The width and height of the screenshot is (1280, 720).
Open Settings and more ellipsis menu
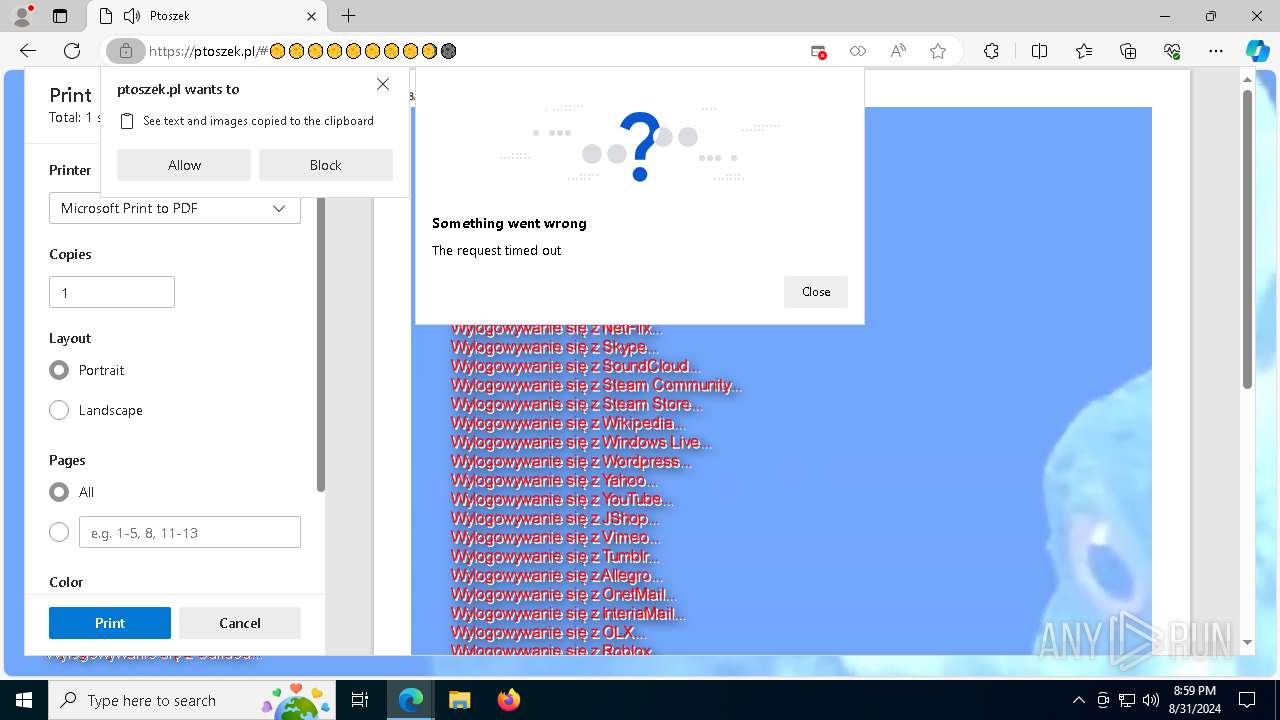click(x=1216, y=51)
